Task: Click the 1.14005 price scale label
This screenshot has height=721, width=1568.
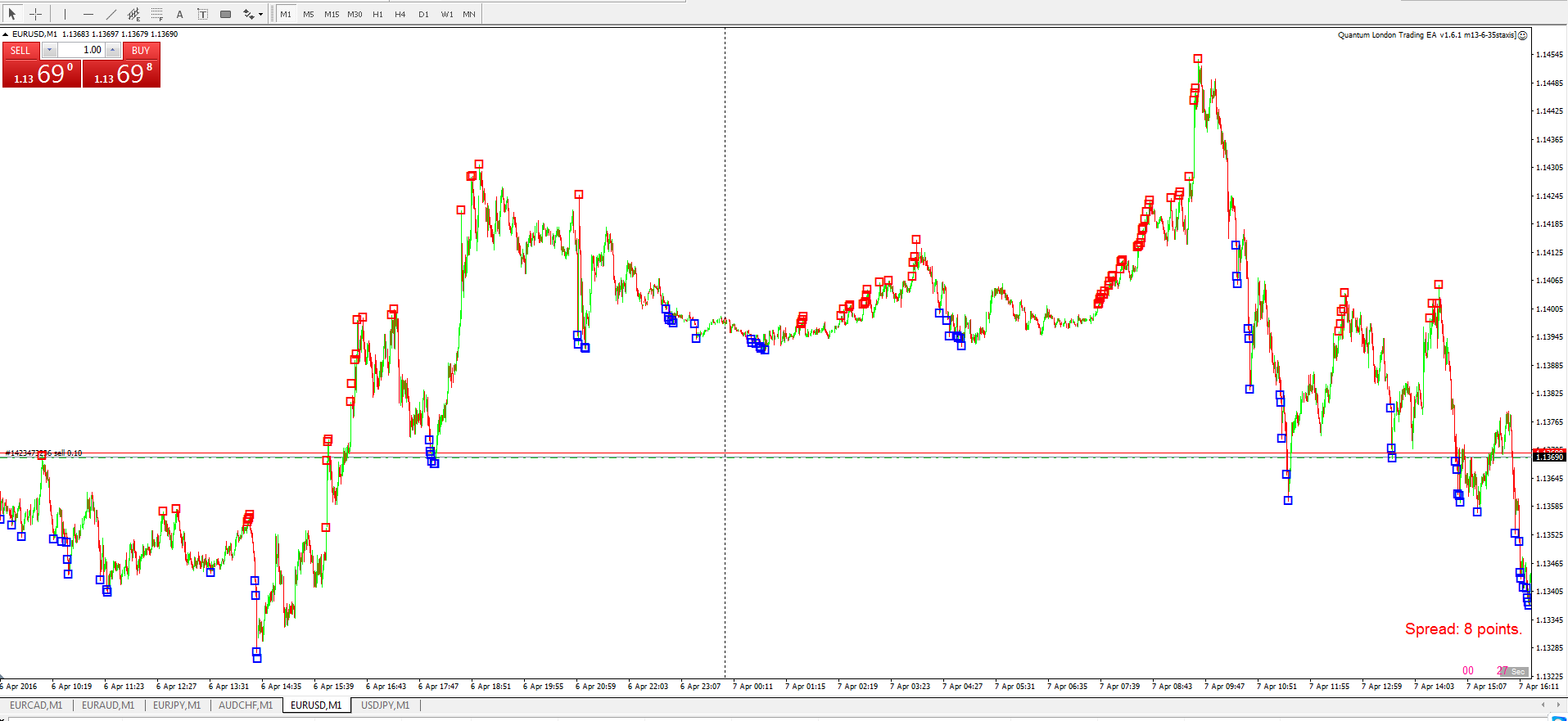Action: point(1548,309)
